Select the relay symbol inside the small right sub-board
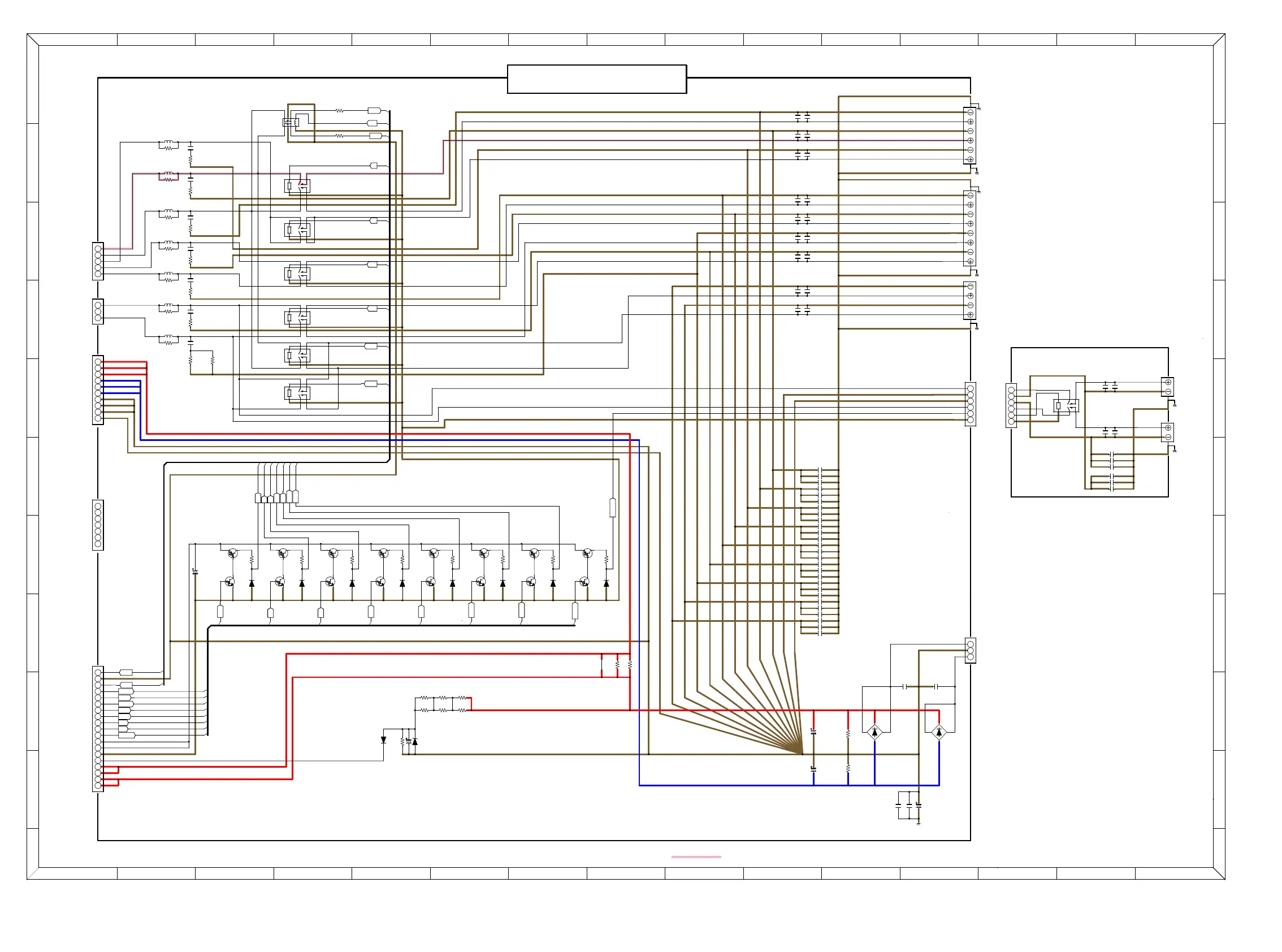This screenshot has width=1282, height=952. 1066,406
